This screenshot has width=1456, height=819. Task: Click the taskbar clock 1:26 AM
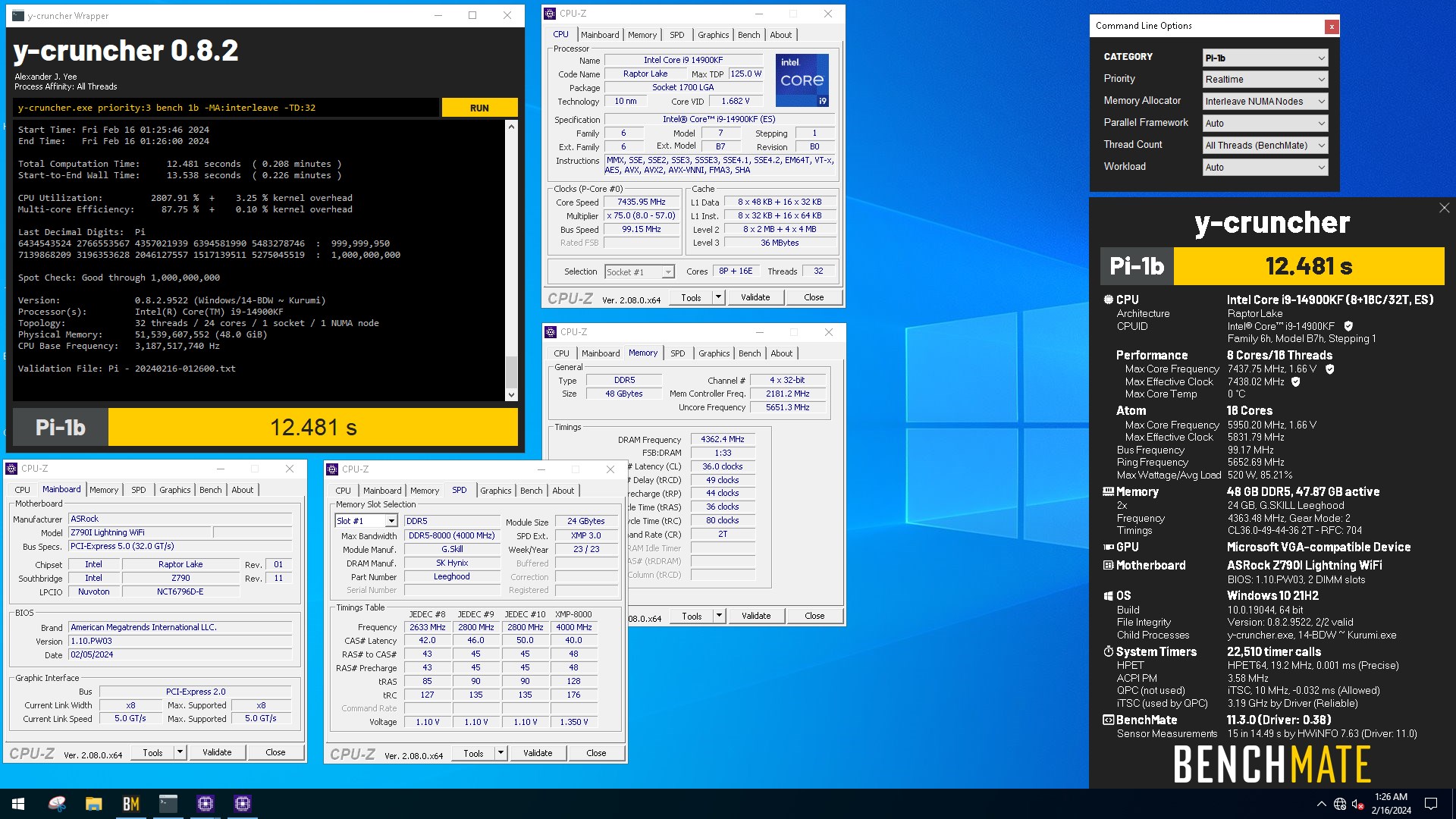tap(1391, 804)
